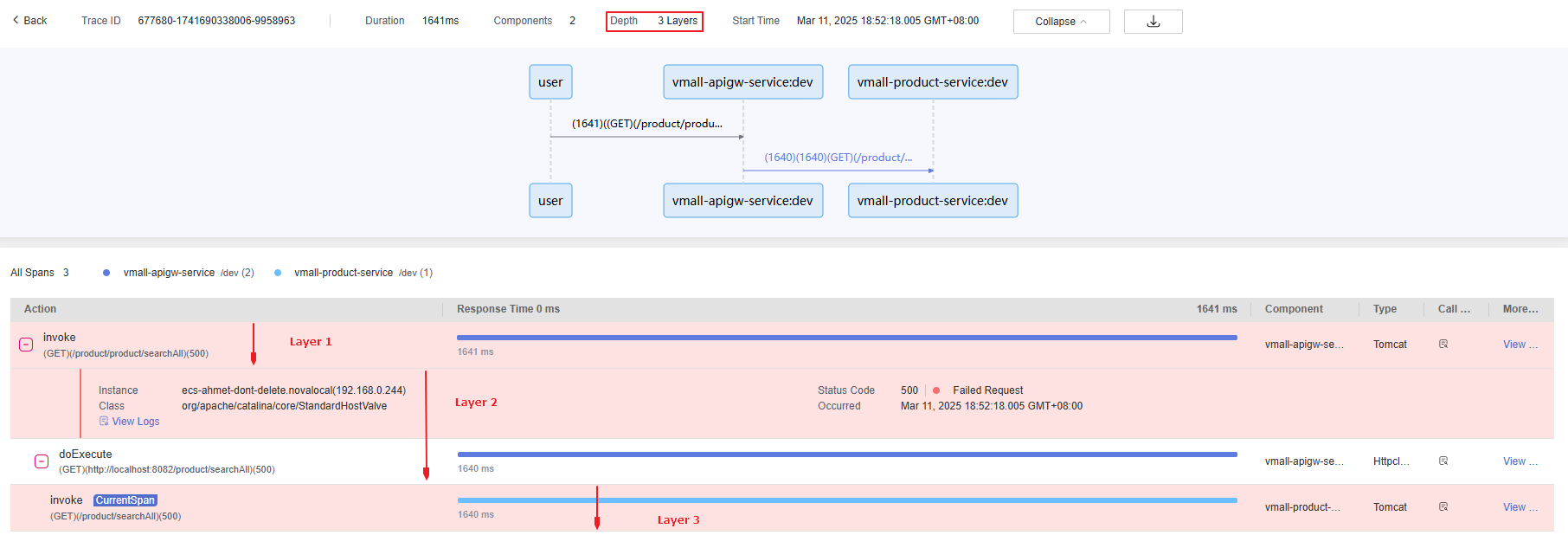Click the Depth 3 Layers value

(678, 21)
